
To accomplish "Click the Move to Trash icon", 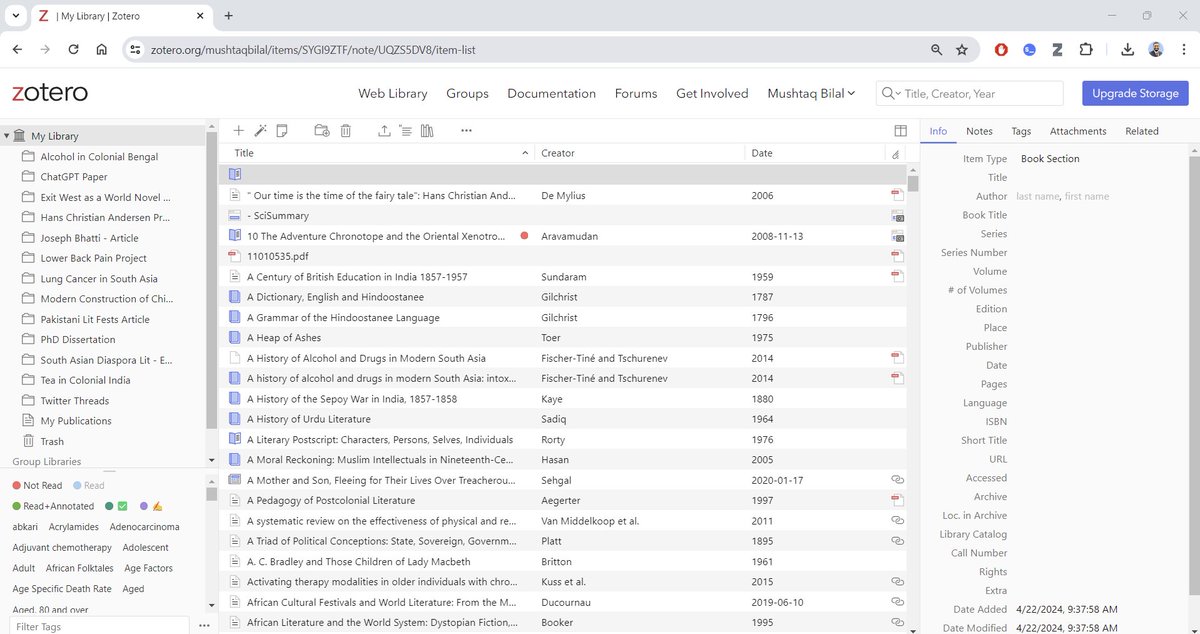I will [x=345, y=131].
